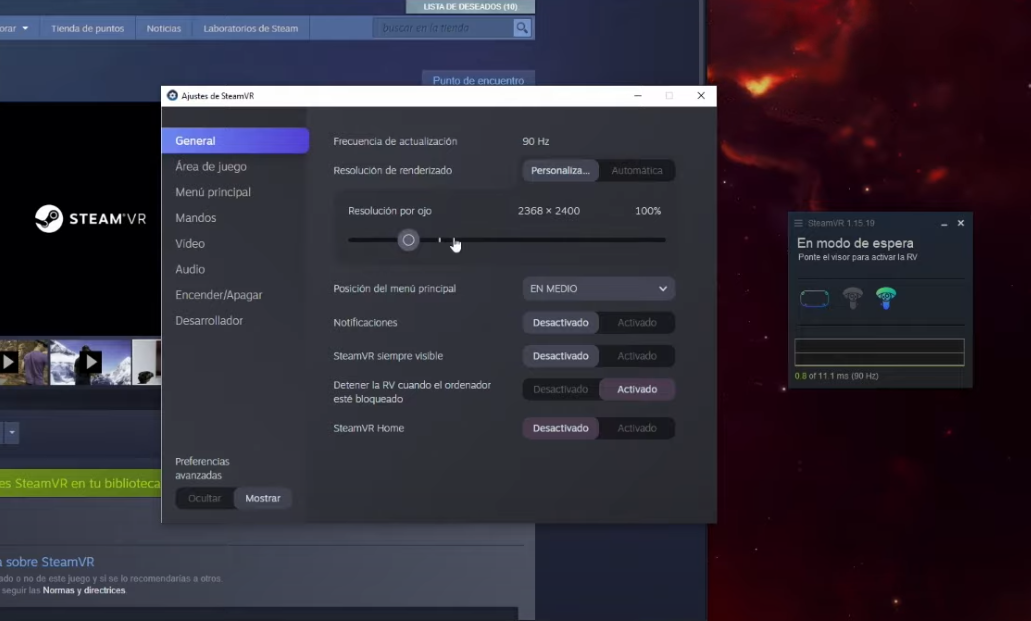Click the third thumbnail in Steam media strip
The width and height of the screenshot is (1031, 621).
[x=146, y=362]
